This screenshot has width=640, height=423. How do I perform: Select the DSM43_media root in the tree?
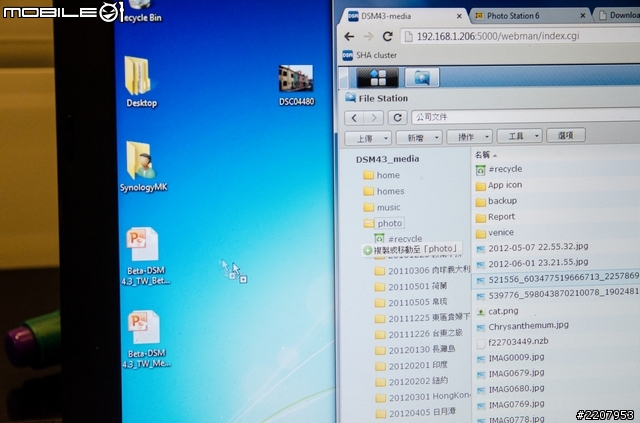[387, 159]
